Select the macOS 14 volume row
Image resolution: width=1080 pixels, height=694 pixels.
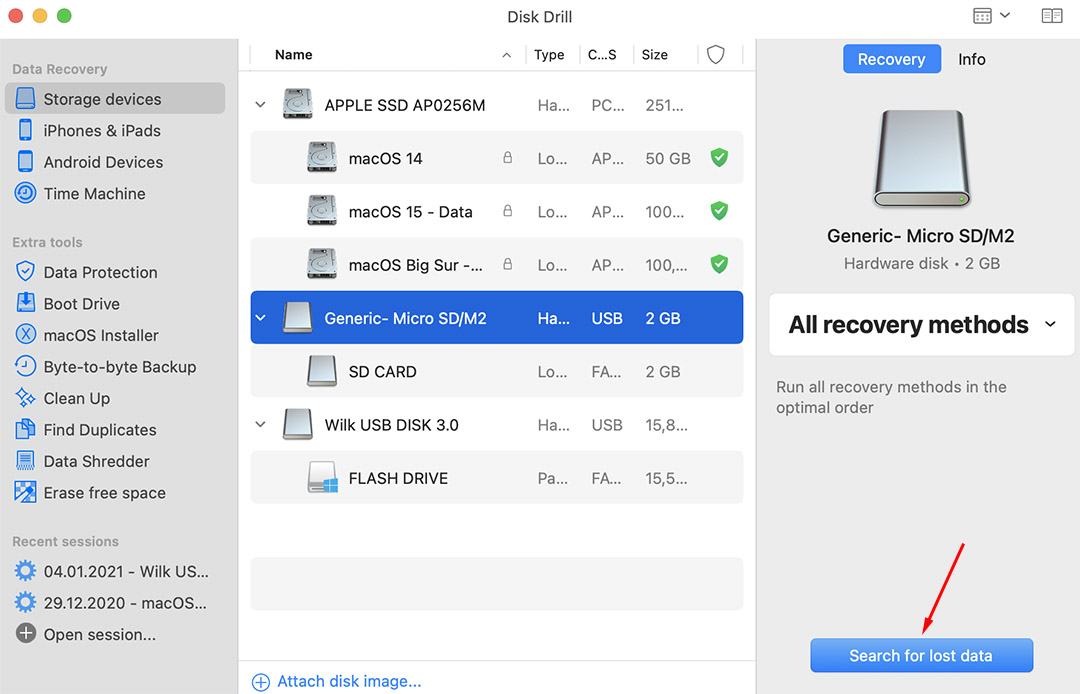tap(497, 158)
